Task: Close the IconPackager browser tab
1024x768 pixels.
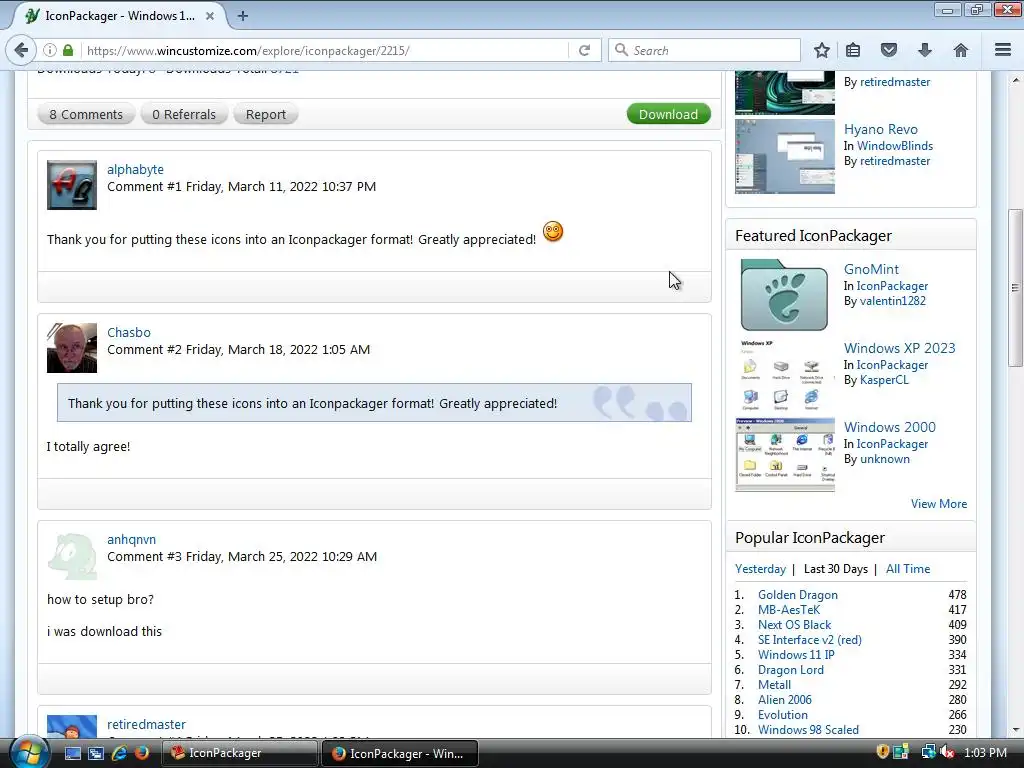Action: click(210, 16)
